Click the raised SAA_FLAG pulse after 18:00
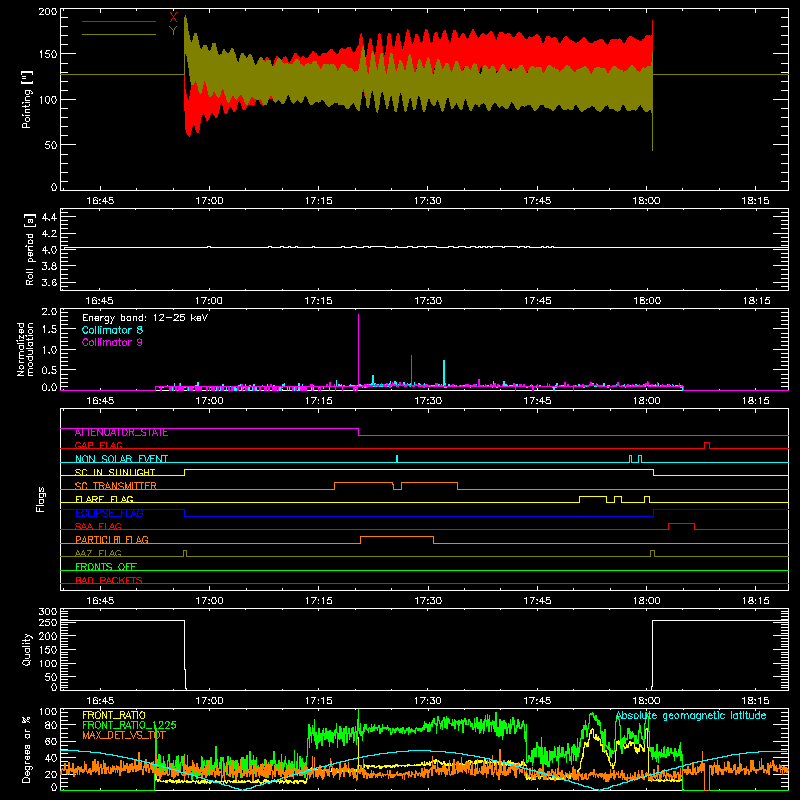 pyautogui.click(x=681, y=526)
